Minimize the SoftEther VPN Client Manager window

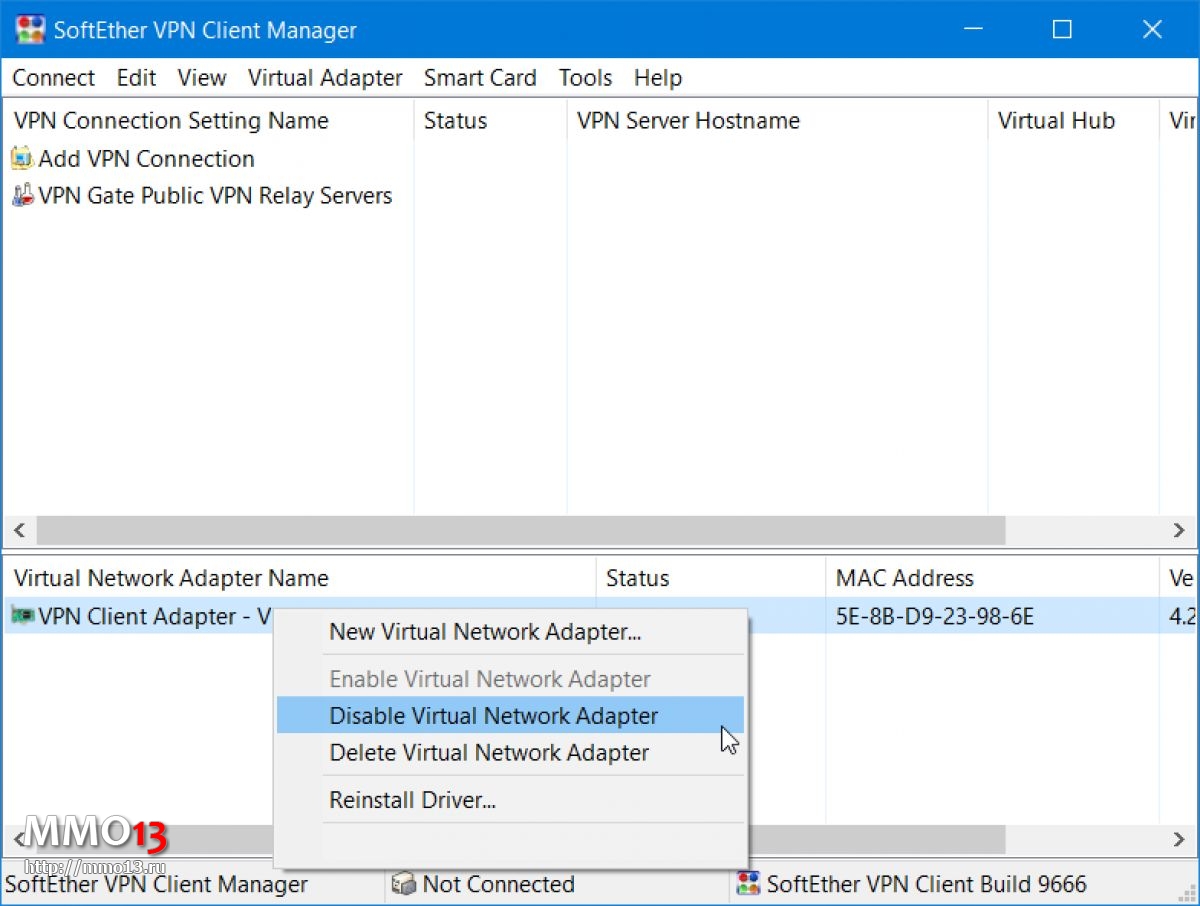pos(972,29)
